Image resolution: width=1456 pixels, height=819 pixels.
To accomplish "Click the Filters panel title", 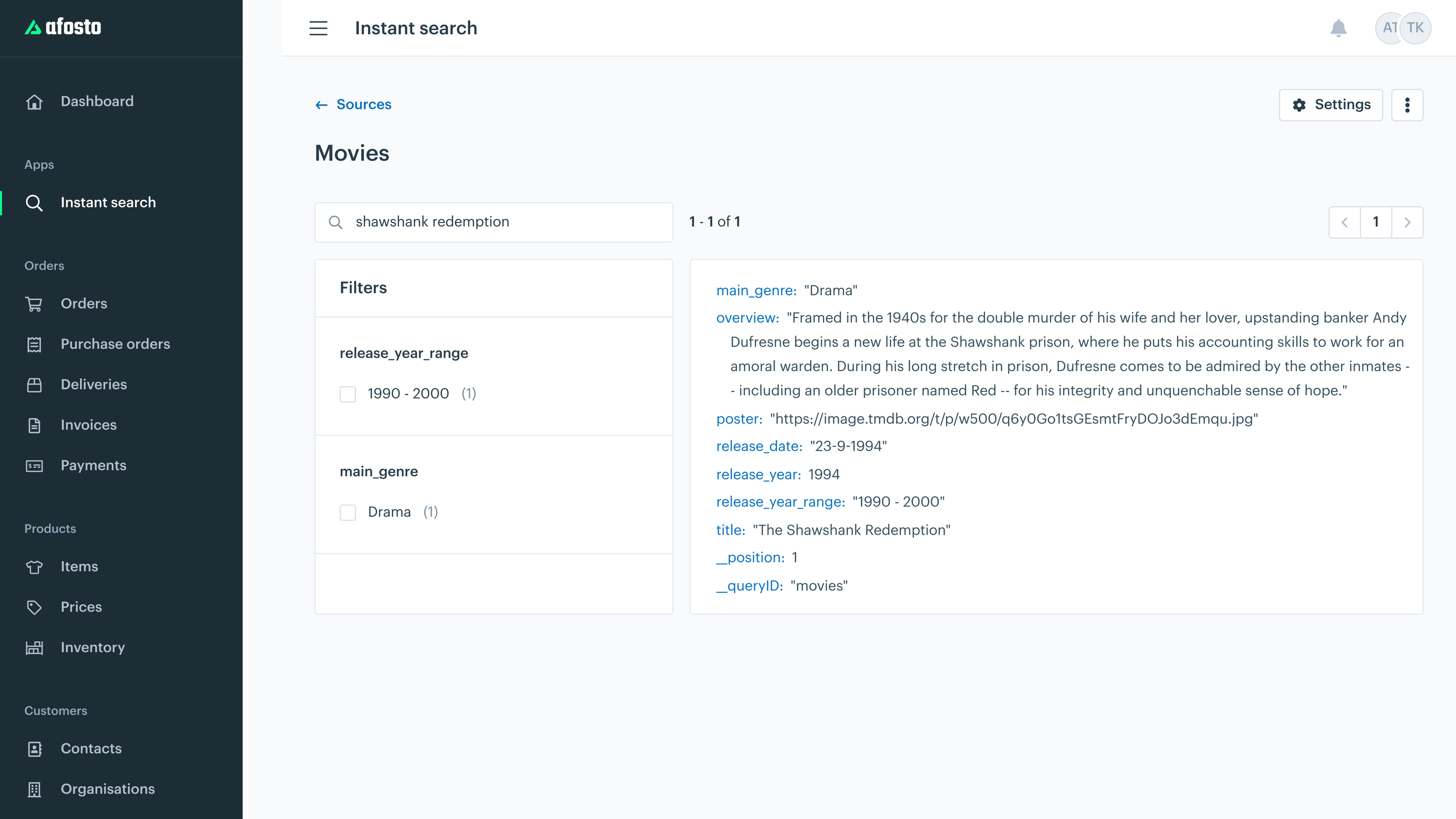I will click(363, 288).
